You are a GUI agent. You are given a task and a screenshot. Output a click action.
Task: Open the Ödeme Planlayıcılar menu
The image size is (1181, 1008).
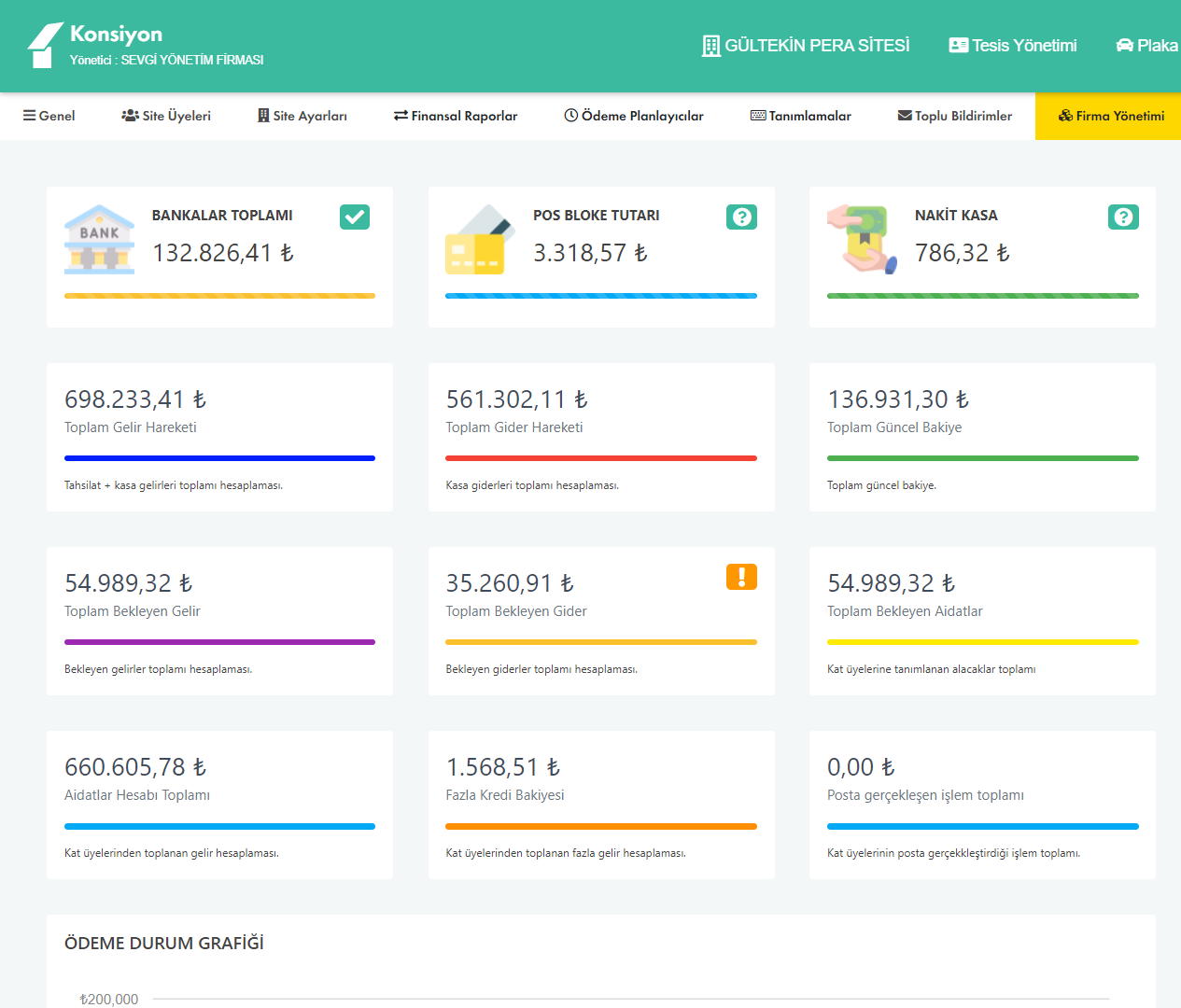[634, 116]
